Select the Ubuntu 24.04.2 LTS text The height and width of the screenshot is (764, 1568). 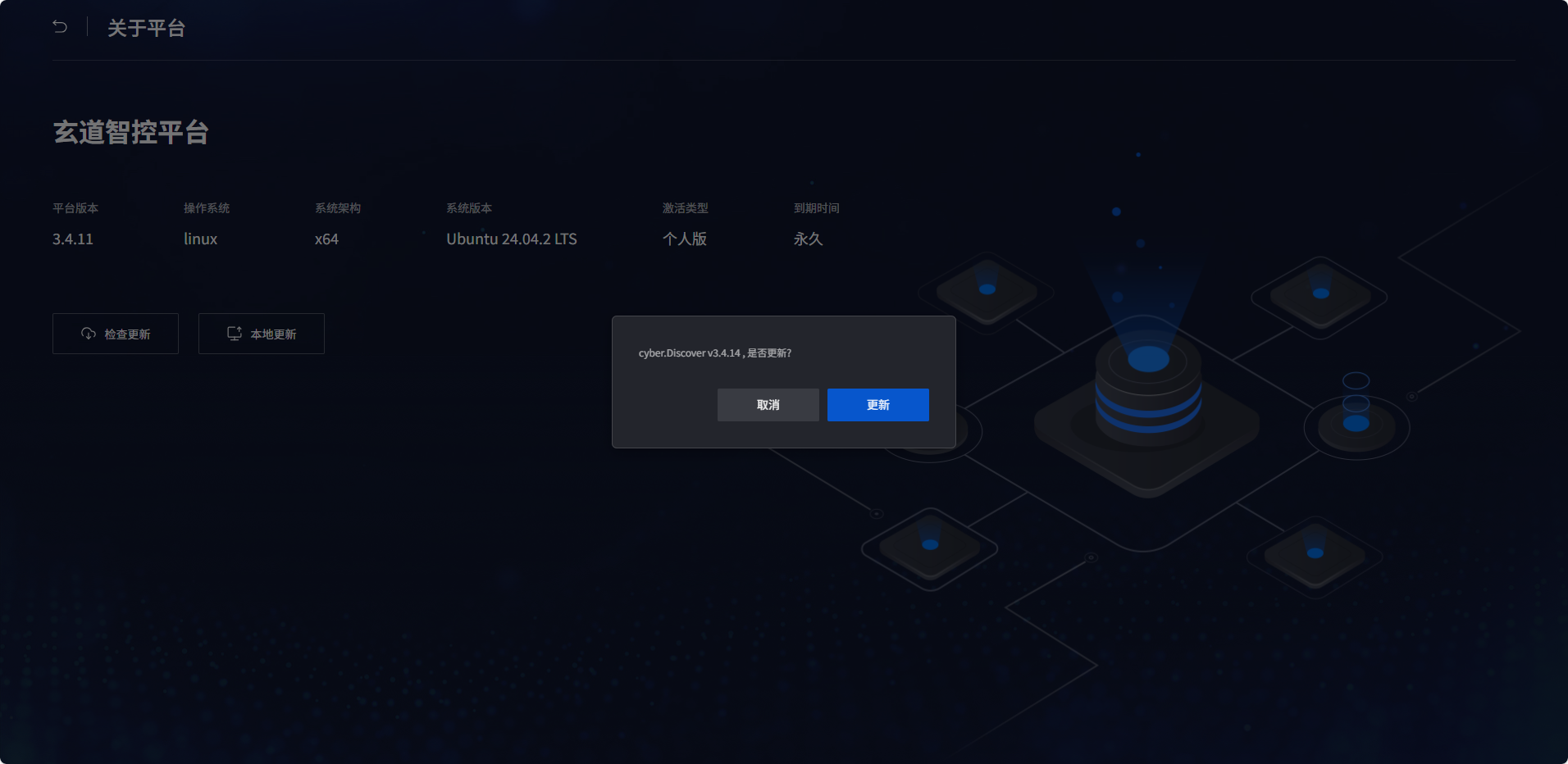511,239
